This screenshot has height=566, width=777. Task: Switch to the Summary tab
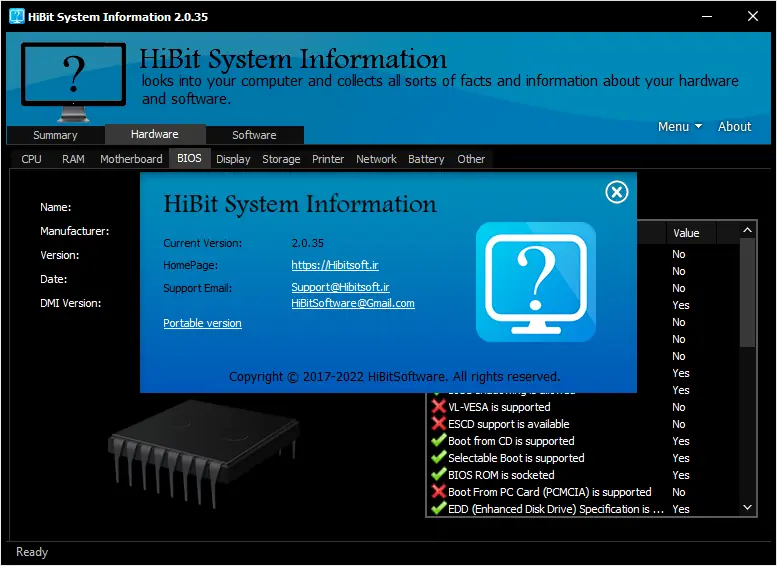(55, 135)
